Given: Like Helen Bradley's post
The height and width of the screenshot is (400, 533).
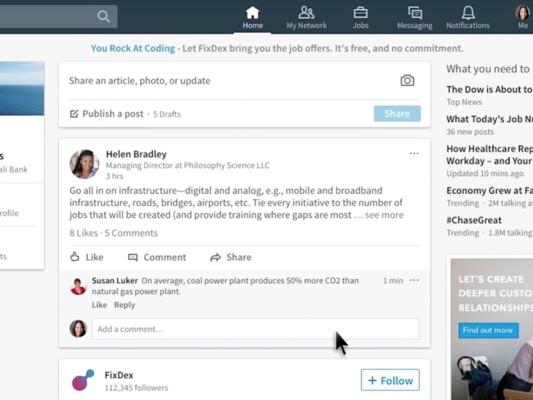Looking at the screenshot, I should pyautogui.click(x=87, y=257).
